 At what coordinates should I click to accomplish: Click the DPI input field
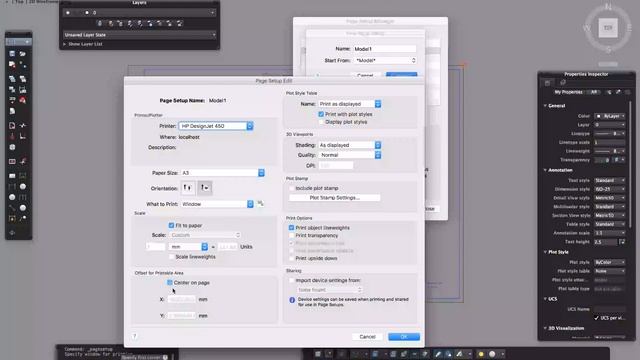(336, 166)
